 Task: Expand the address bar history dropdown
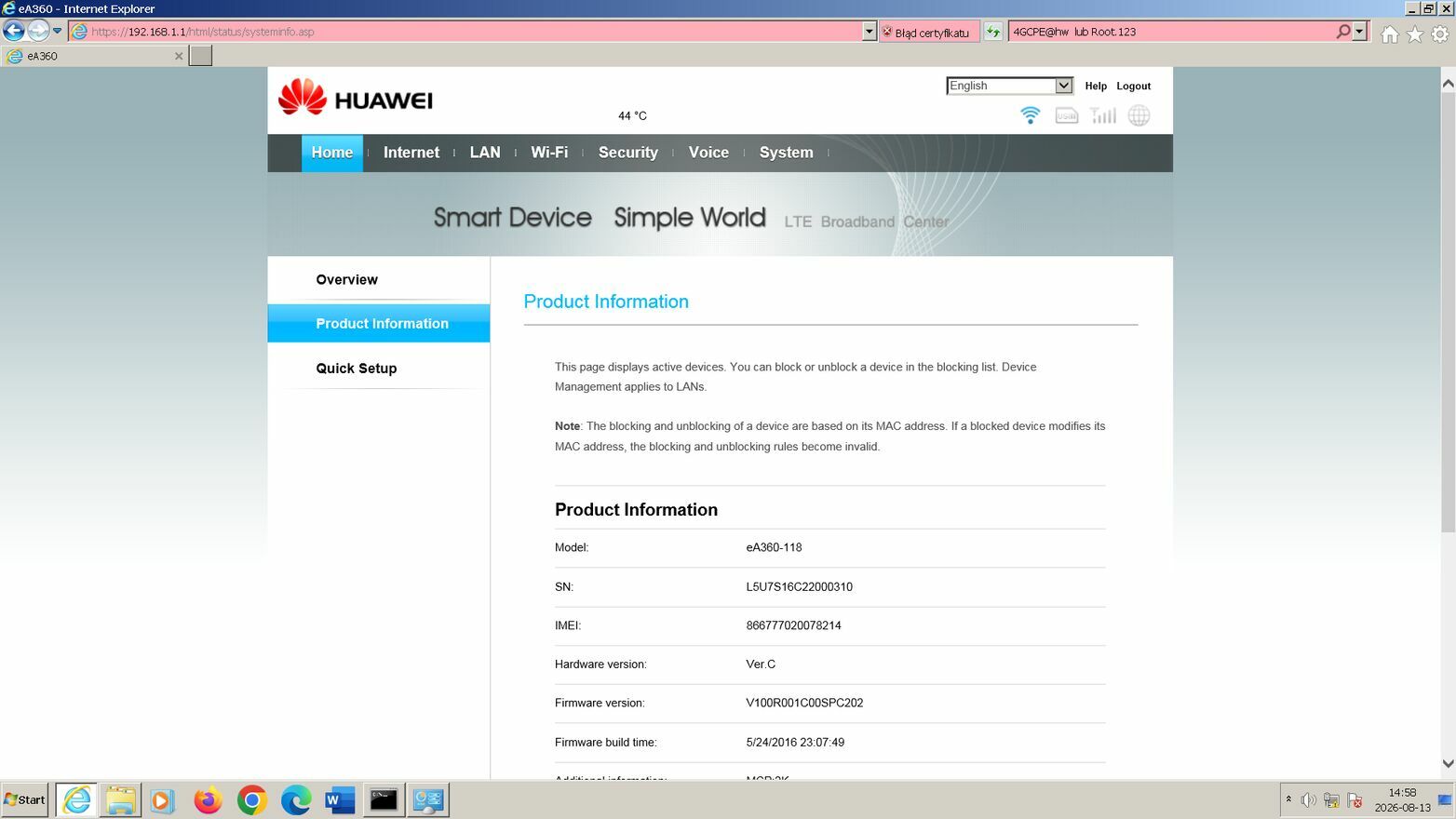click(869, 32)
